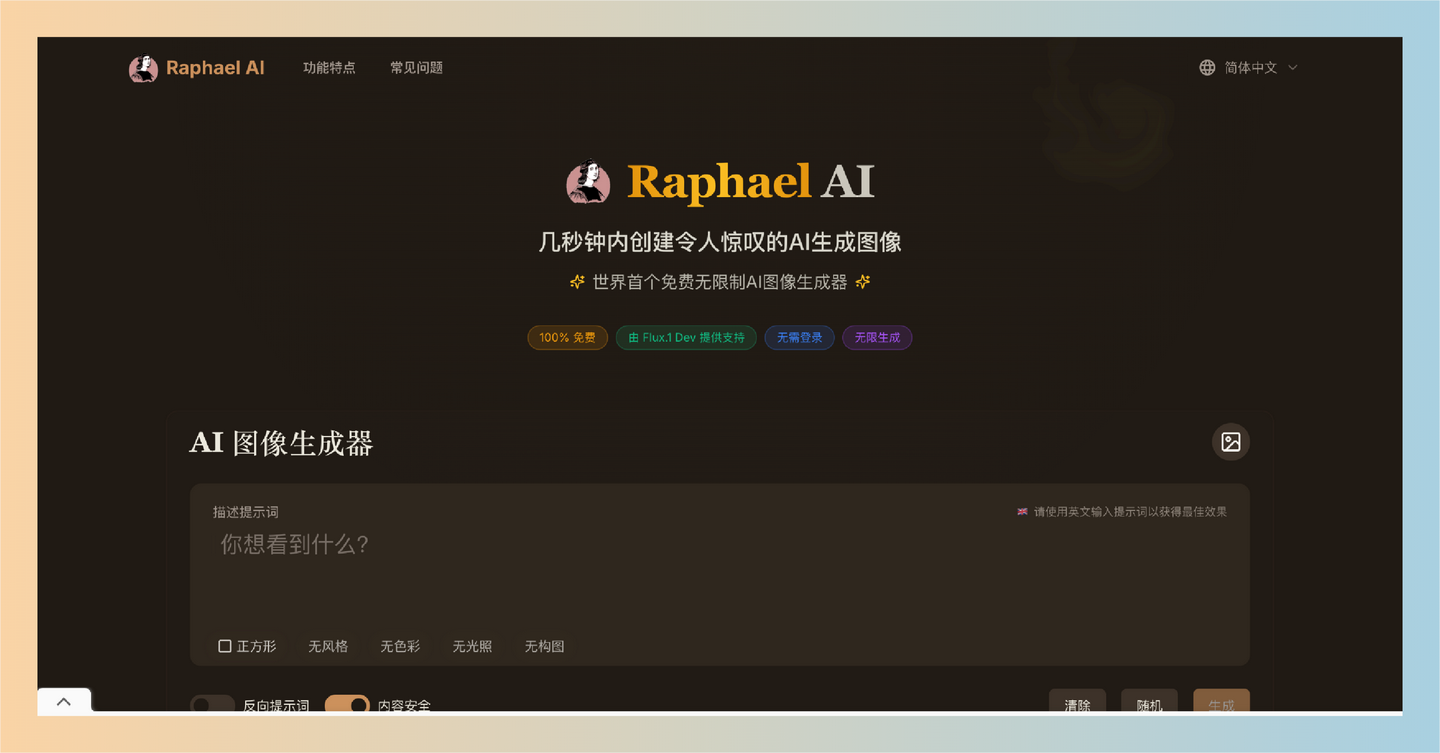The image size is (1440, 753).
Task: Click the Raphael AI logo in the top bar
Action: click(x=196, y=67)
